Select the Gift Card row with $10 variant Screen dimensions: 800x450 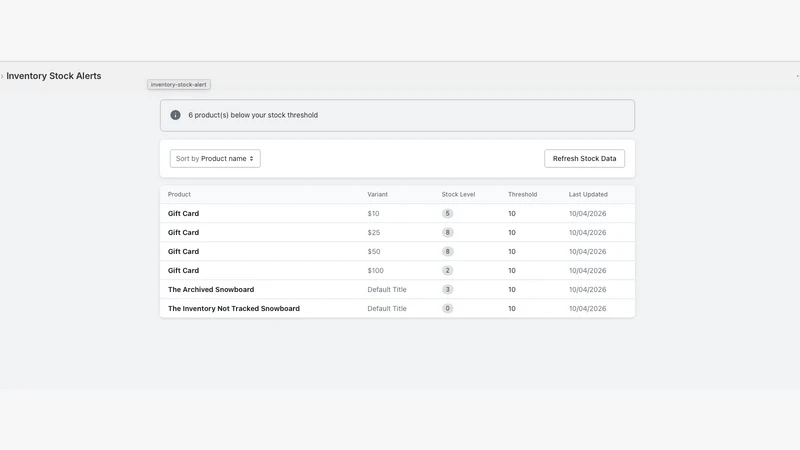[x=397, y=214]
